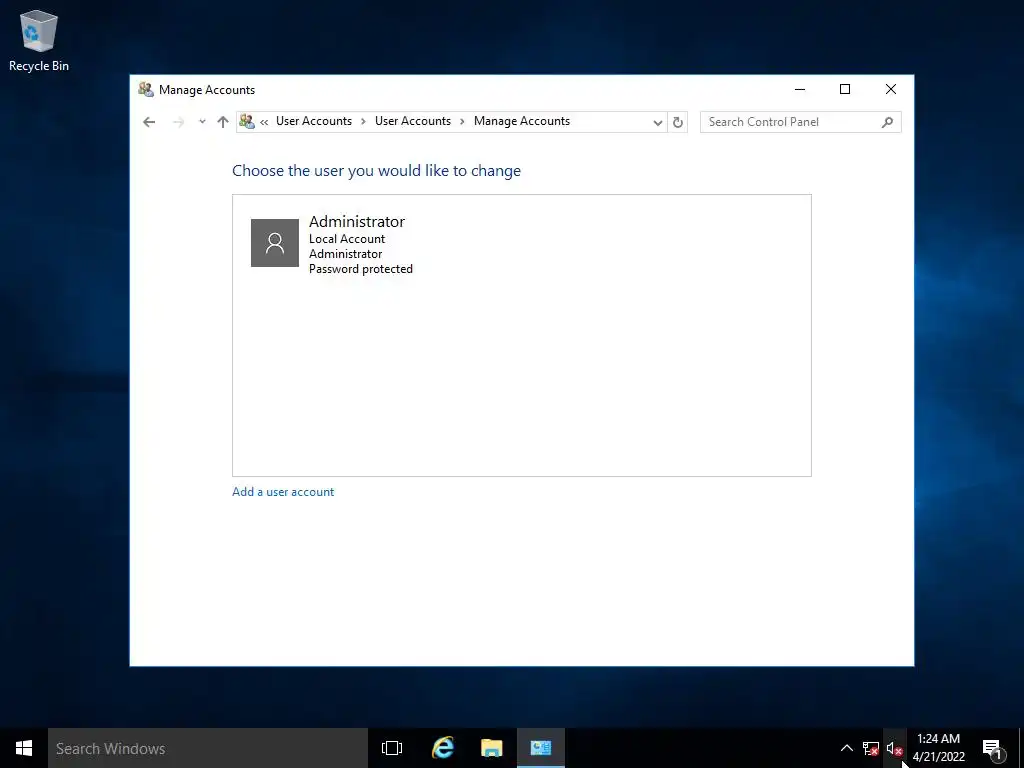Image resolution: width=1024 pixels, height=768 pixels.
Task: Open the Recycle Bin desktop icon
Action: pyautogui.click(x=39, y=40)
